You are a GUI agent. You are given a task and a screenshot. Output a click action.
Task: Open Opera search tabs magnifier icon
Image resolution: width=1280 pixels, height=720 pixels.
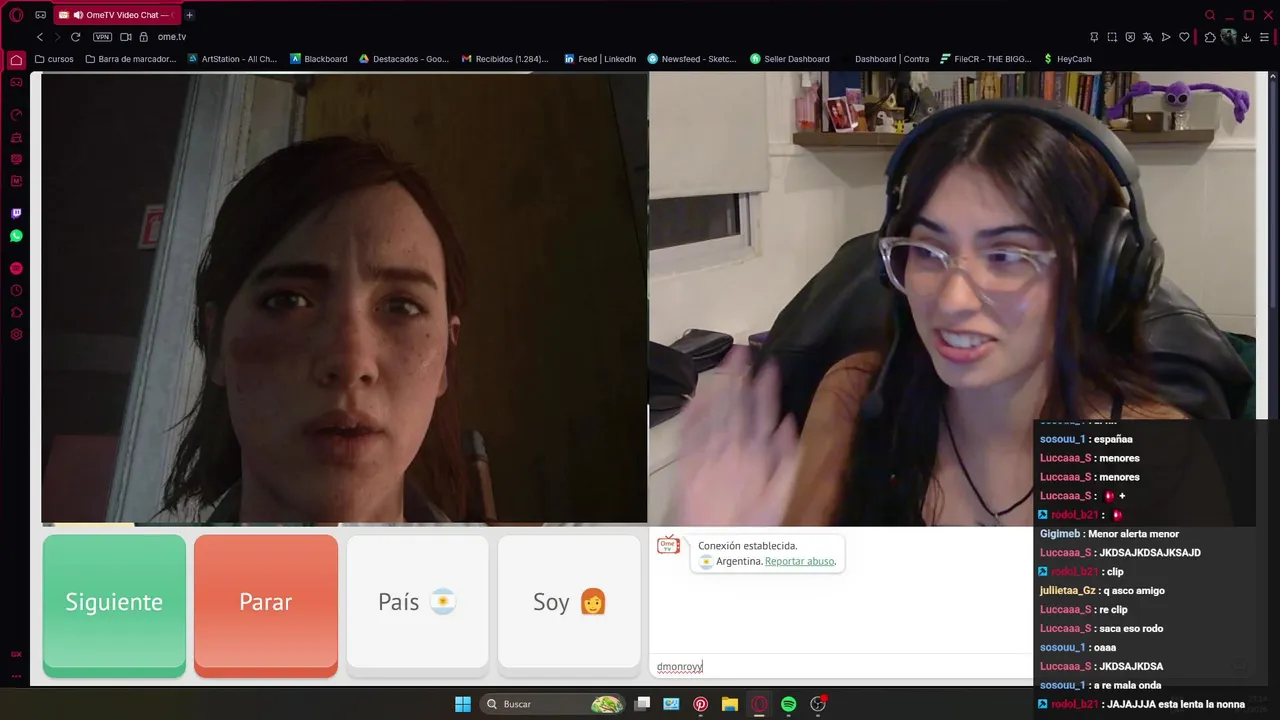pyautogui.click(x=1210, y=15)
